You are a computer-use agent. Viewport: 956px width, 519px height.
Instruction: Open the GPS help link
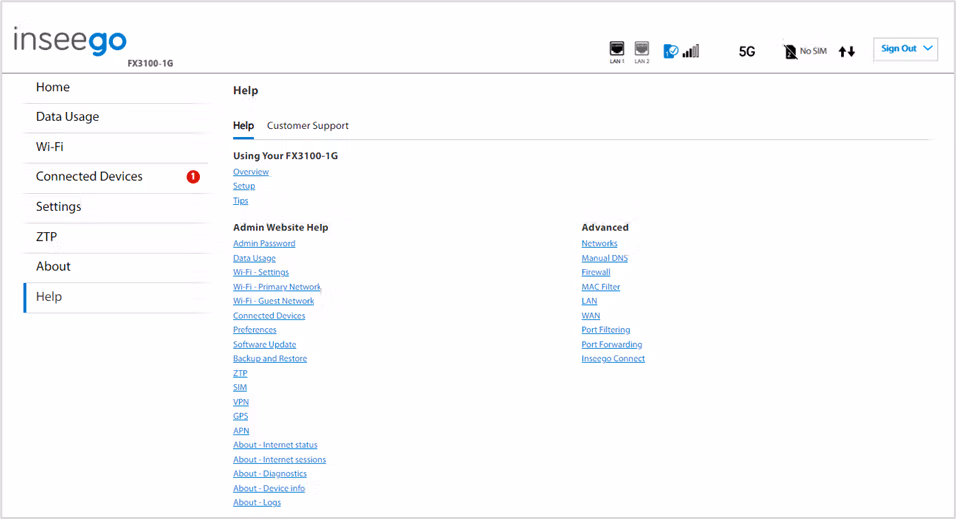[x=240, y=416]
